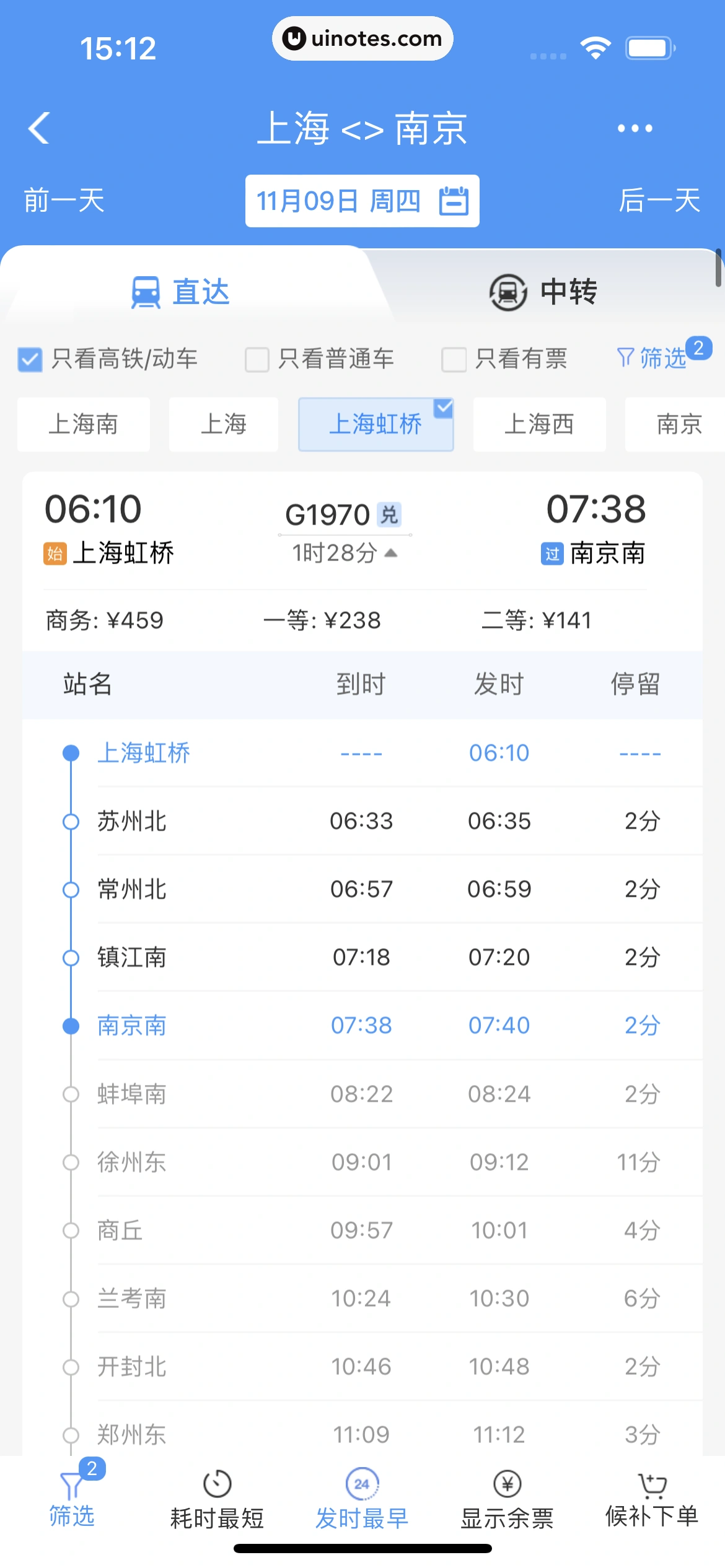Tap the 上海虹桥 first stop row
Screen dimensions: 725x1568
point(362,753)
